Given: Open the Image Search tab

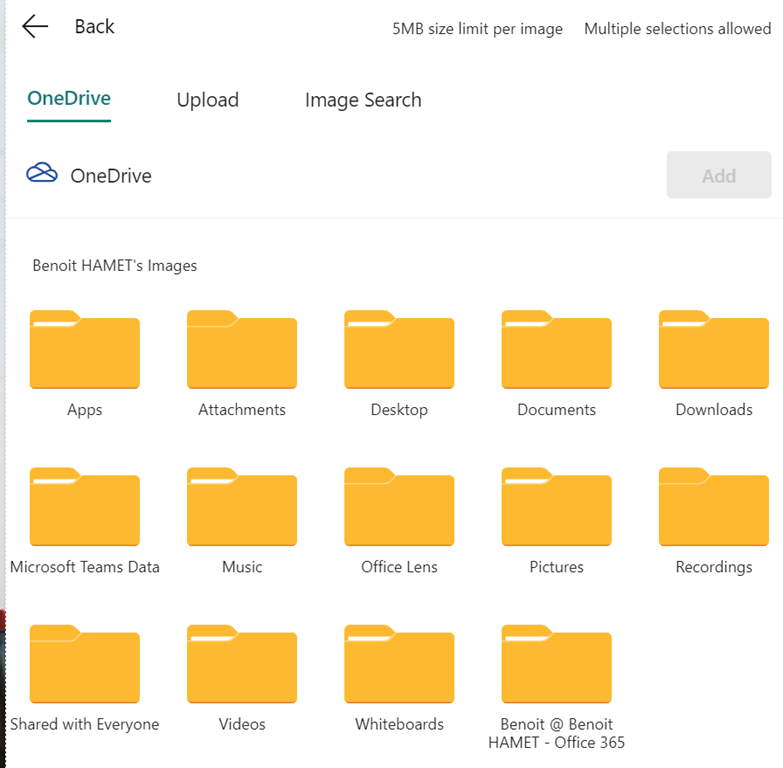Looking at the screenshot, I should [363, 100].
